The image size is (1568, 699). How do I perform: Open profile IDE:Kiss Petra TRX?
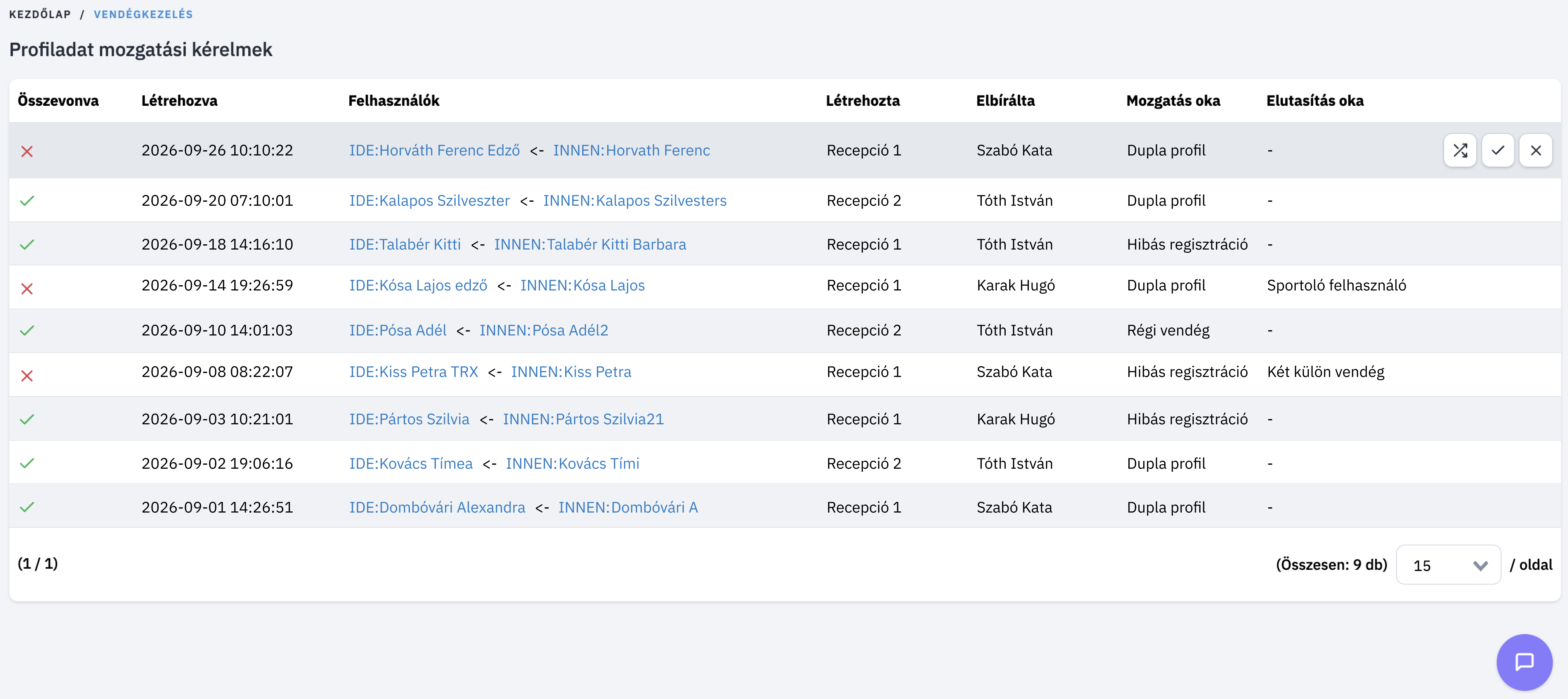pyautogui.click(x=413, y=371)
